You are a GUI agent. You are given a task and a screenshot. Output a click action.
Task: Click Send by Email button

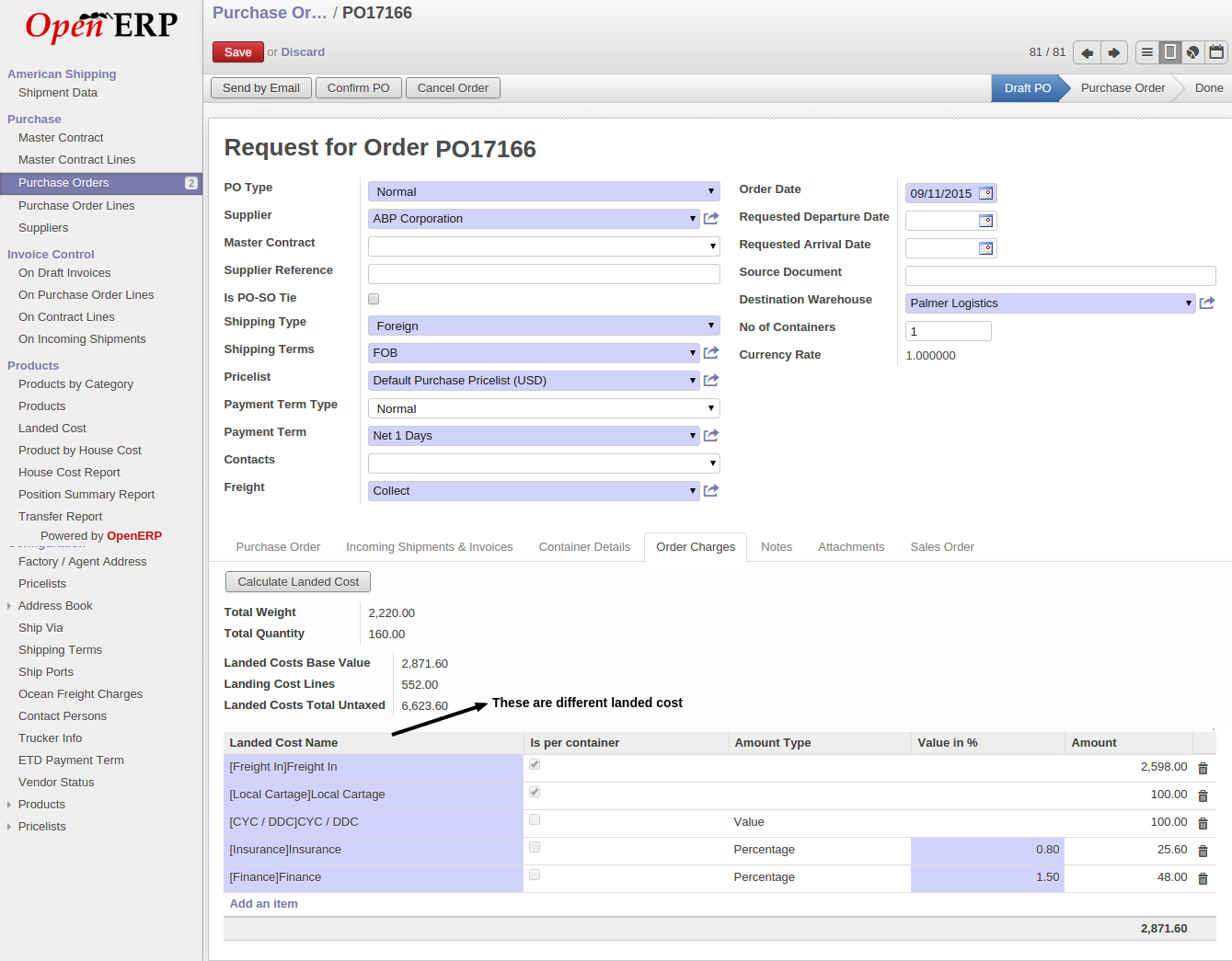tap(261, 88)
